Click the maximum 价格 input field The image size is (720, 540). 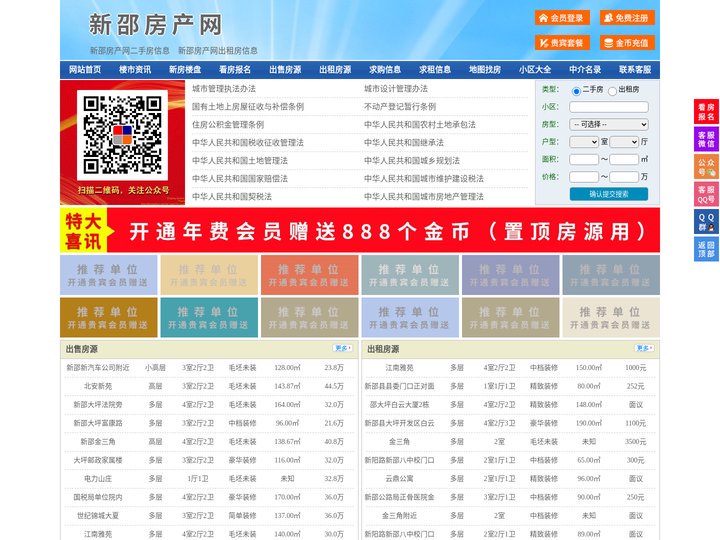point(624,177)
